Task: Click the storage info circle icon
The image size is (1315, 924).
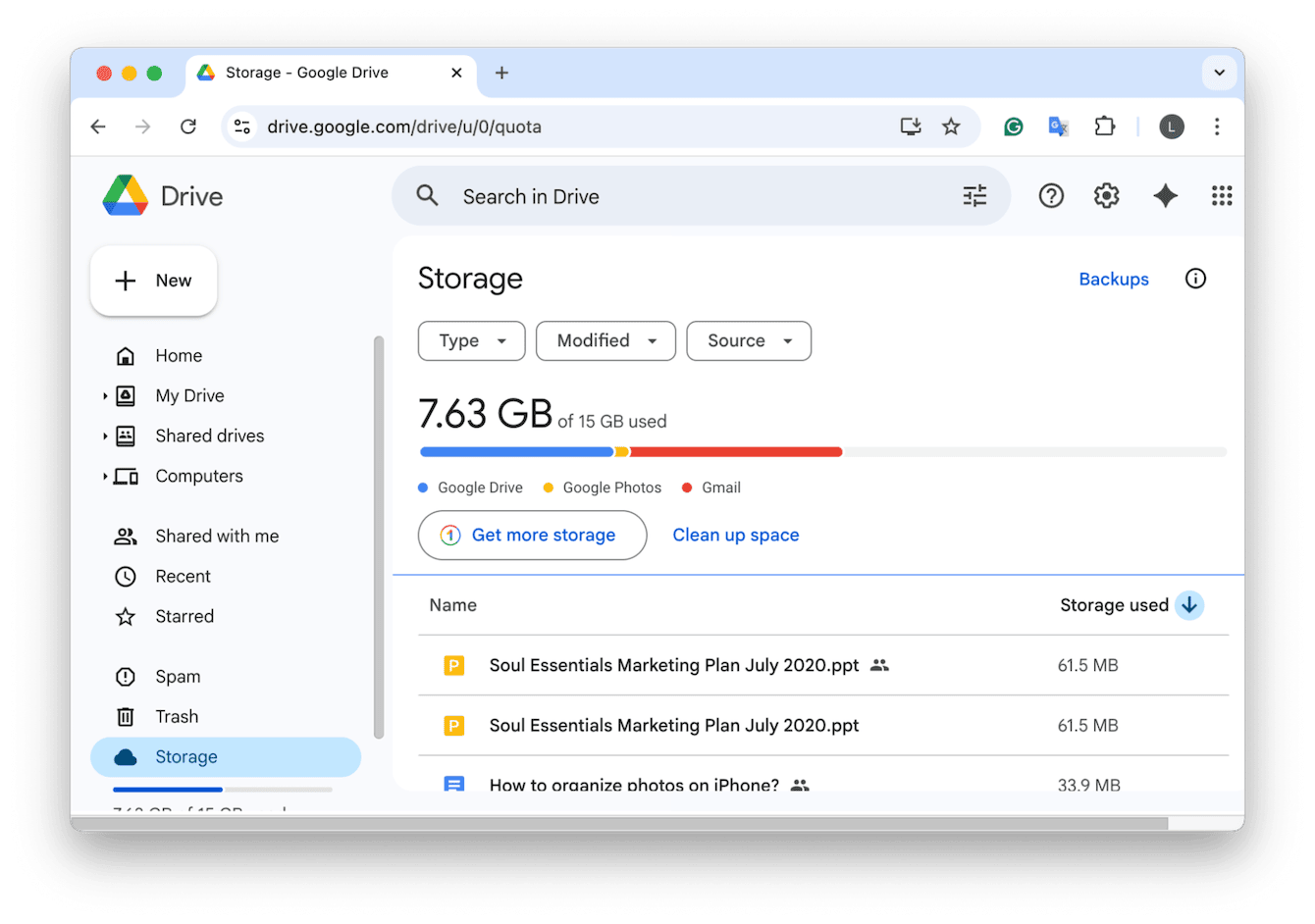Action: (1195, 279)
